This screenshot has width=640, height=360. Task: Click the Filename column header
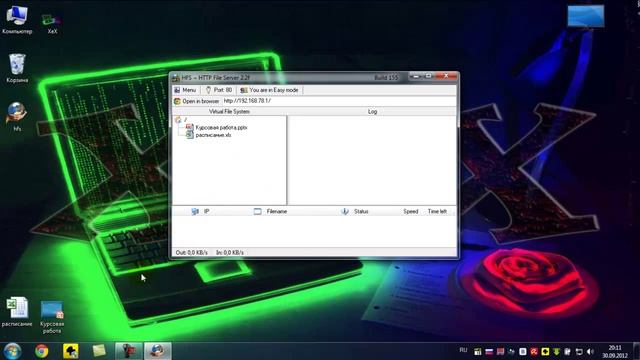(271, 211)
